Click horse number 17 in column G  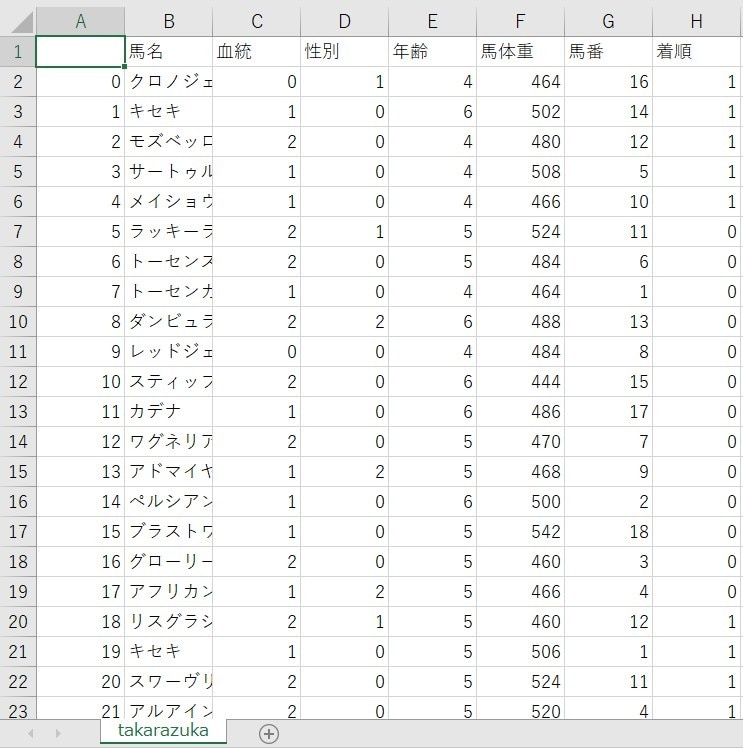[609, 411]
